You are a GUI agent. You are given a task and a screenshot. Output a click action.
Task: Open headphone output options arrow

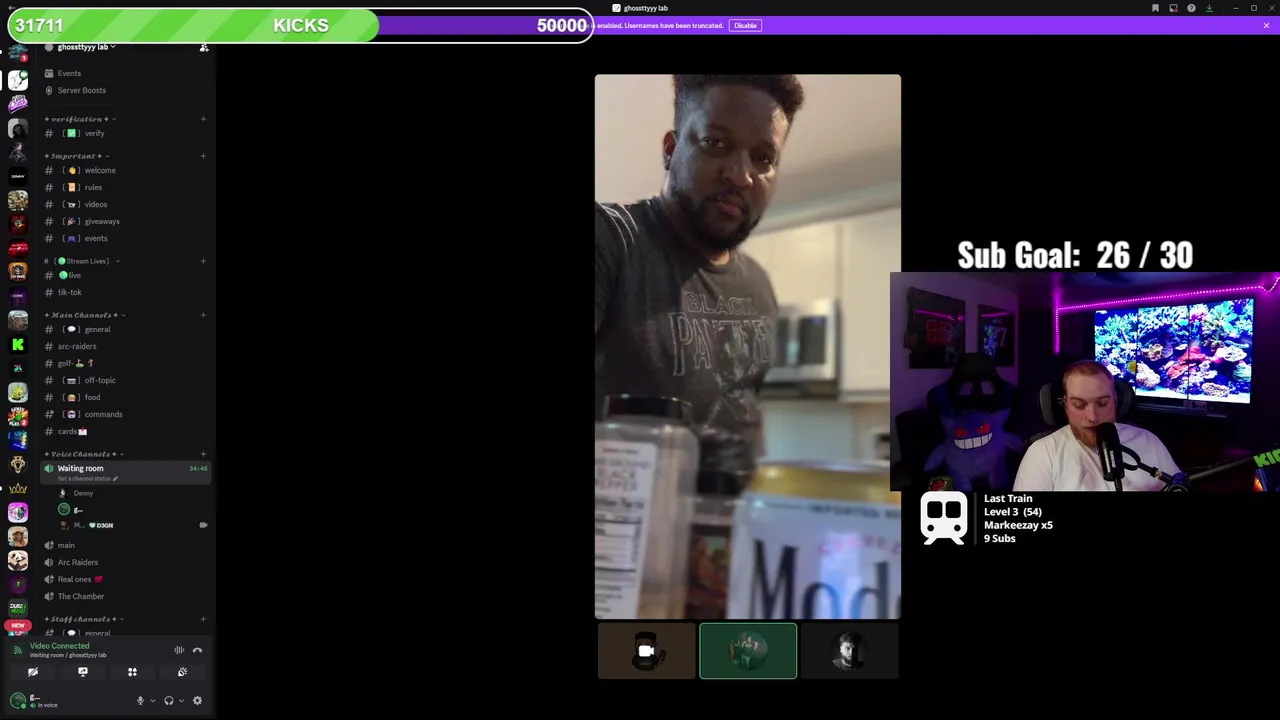pos(181,701)
